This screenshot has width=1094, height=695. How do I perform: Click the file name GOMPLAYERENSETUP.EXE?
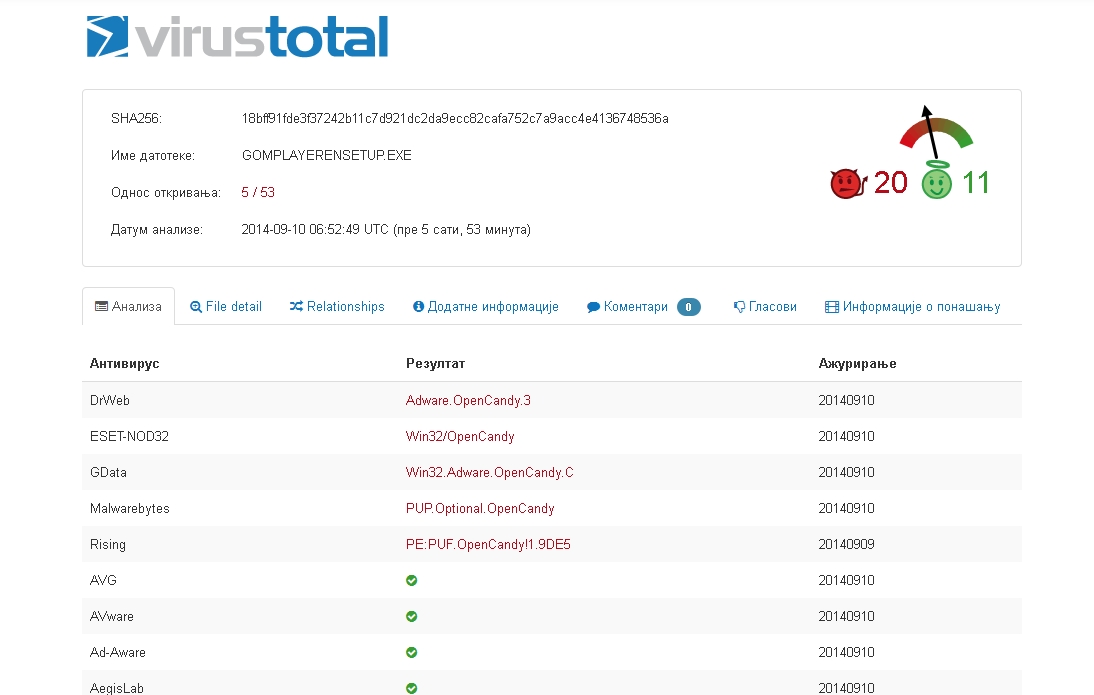click(x=327, y=156)
